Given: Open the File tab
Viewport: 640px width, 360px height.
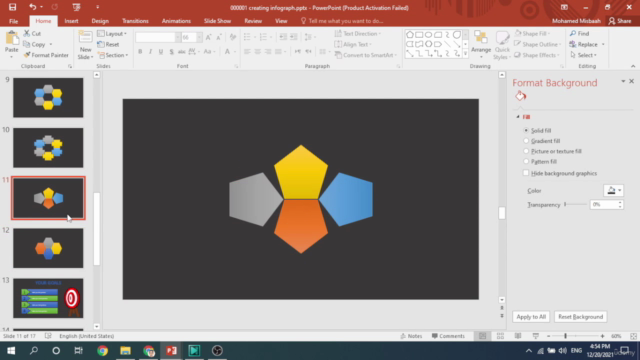Looking at the screenshot, I should (x=13, y=21).
